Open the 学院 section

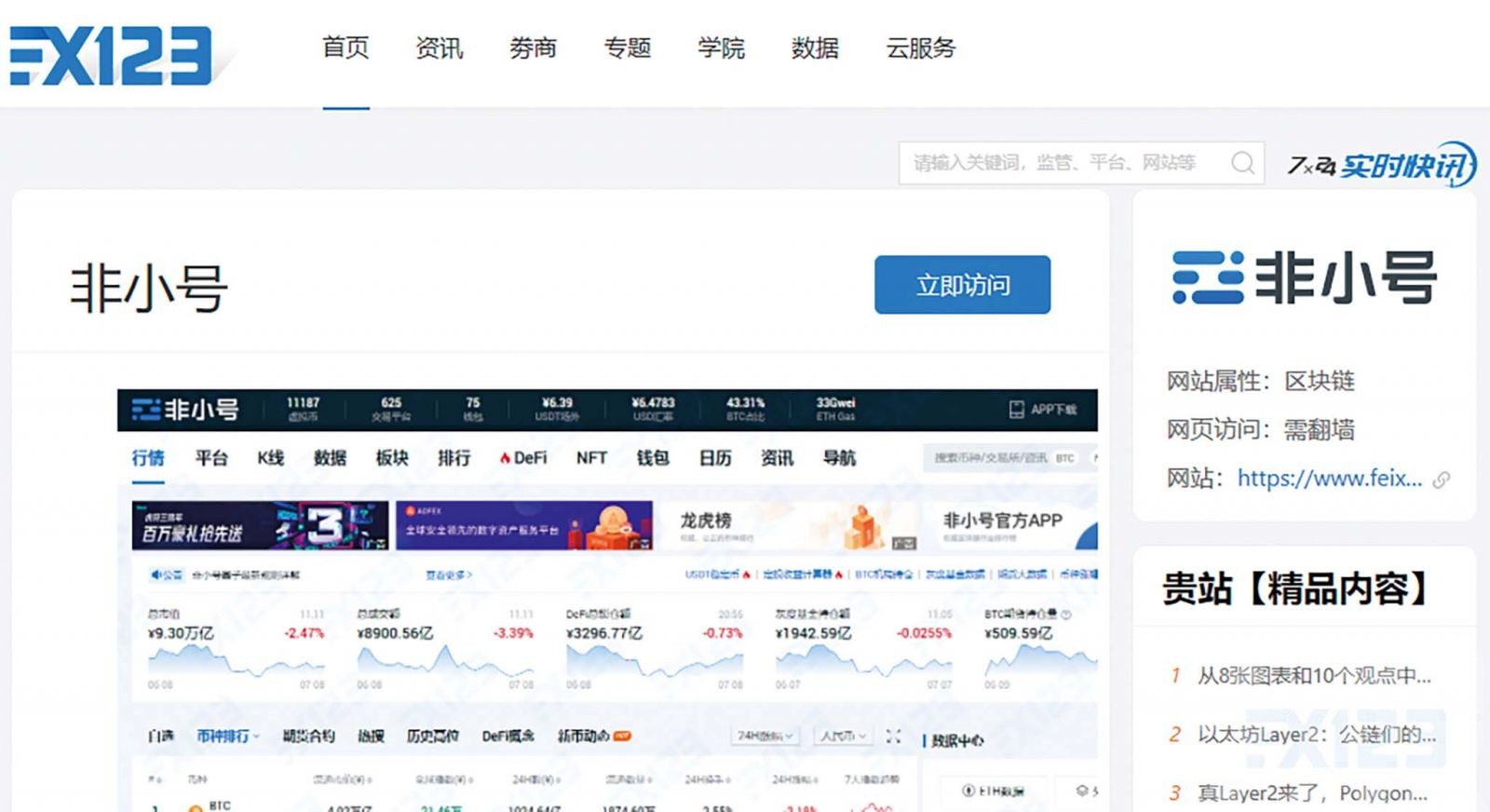click(x=721, y=47)
